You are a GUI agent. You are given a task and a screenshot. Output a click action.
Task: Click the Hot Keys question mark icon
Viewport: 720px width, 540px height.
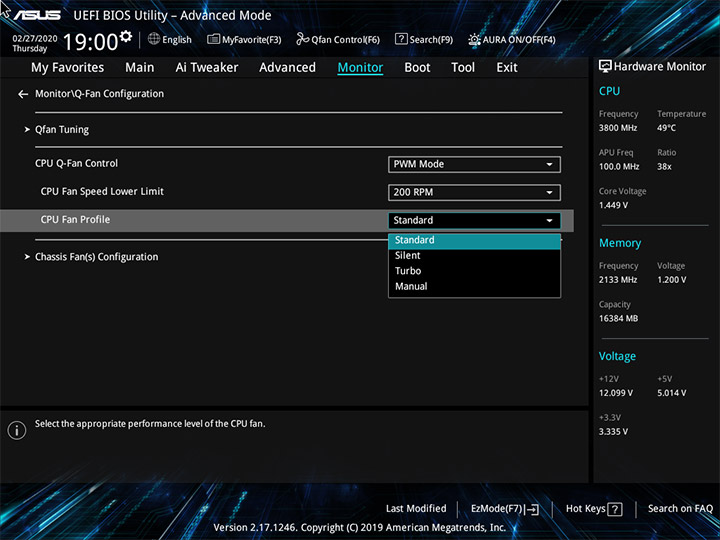point(615,509)
